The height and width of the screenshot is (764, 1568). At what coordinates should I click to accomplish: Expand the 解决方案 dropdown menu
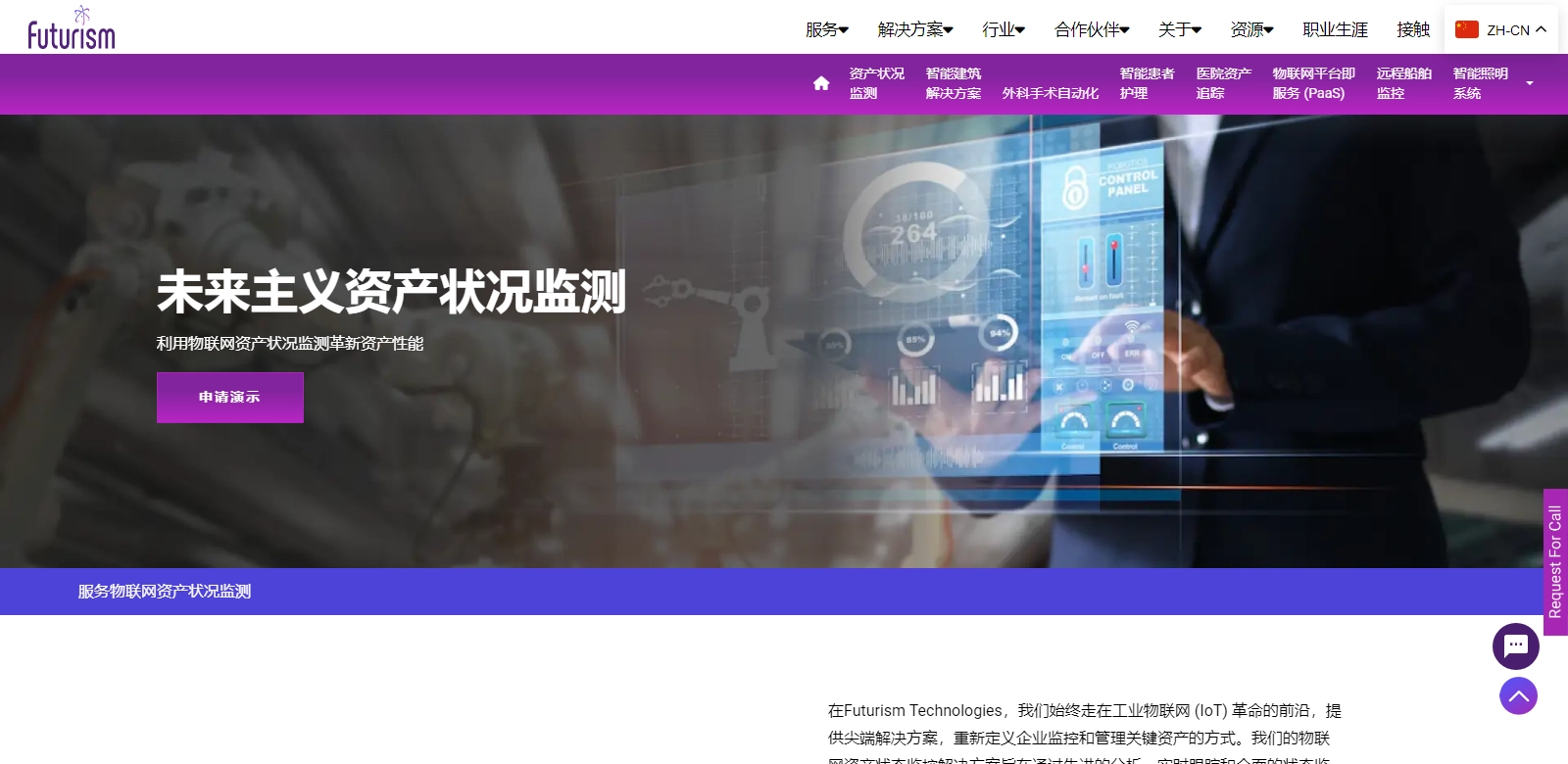tap(915, 29)
